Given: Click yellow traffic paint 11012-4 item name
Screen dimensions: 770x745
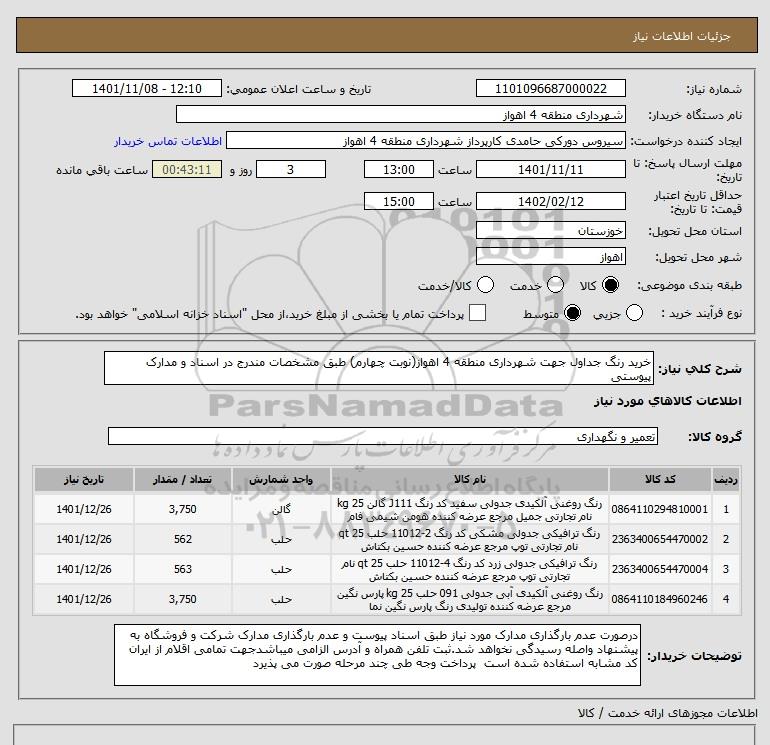Looking at the screenshot, I should click(469, 570).
